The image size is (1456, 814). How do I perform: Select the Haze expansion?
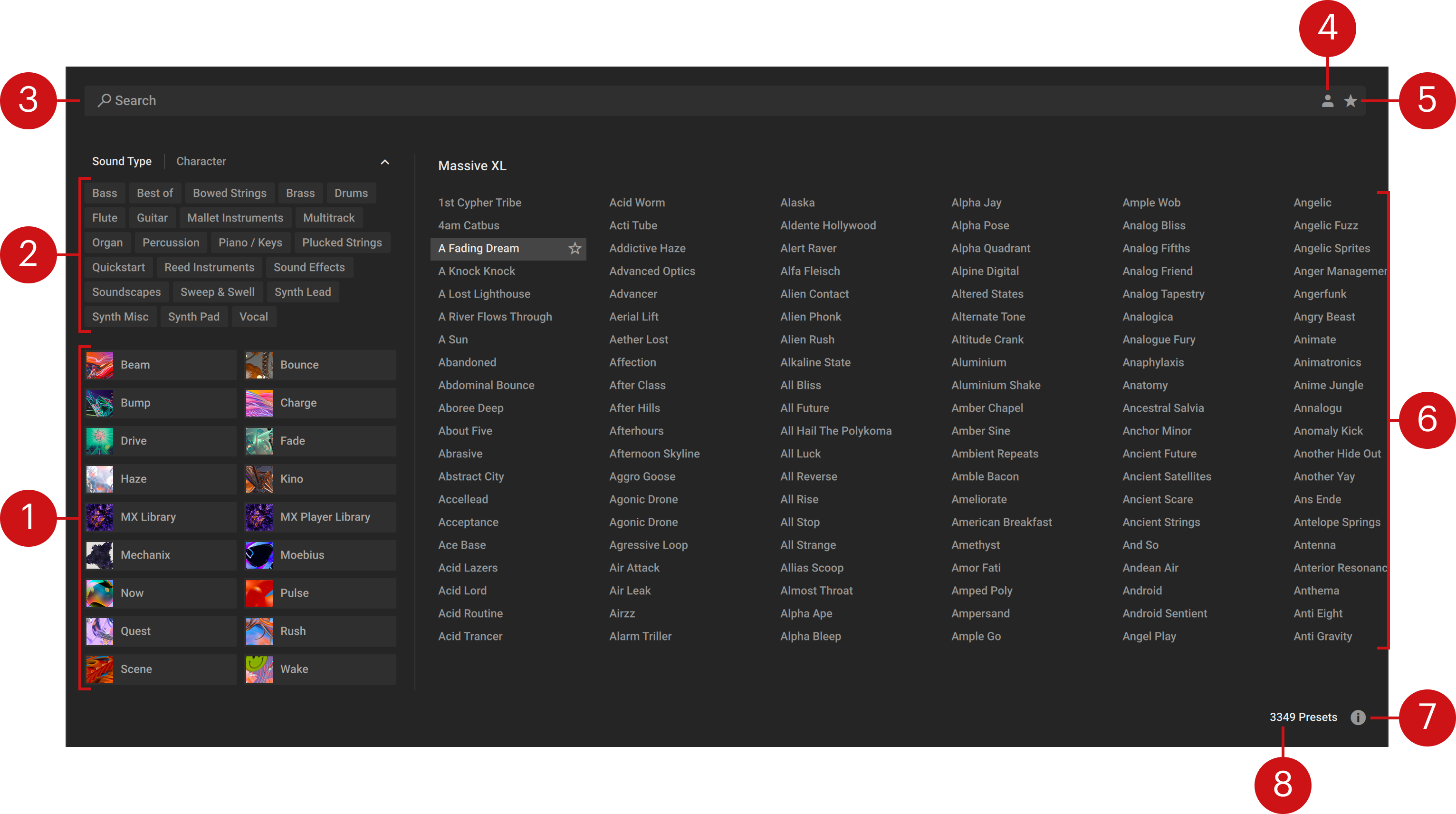(x=161, y=478)
